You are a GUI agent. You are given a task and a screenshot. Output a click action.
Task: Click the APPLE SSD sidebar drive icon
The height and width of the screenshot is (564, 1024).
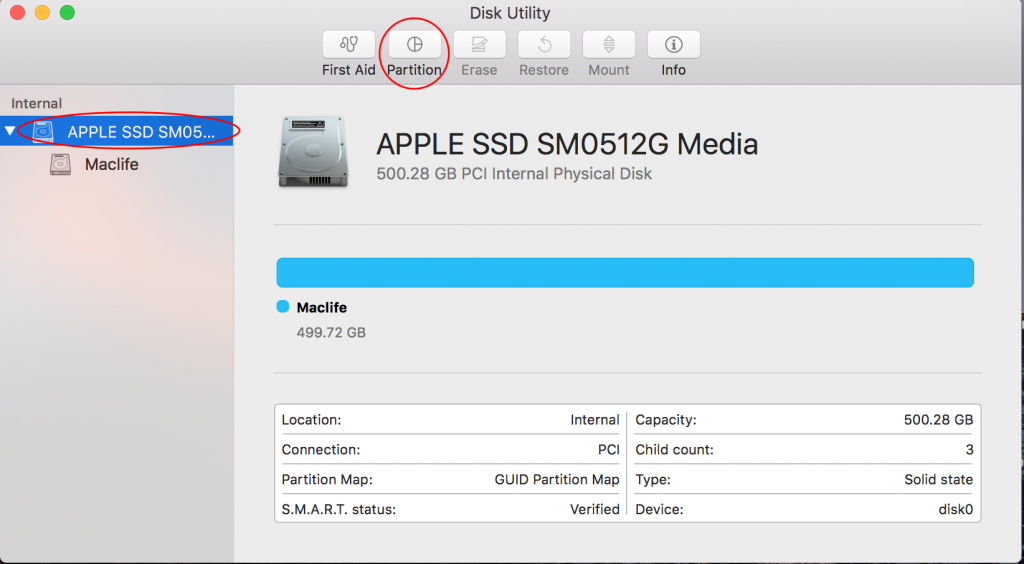coord(43,131)
